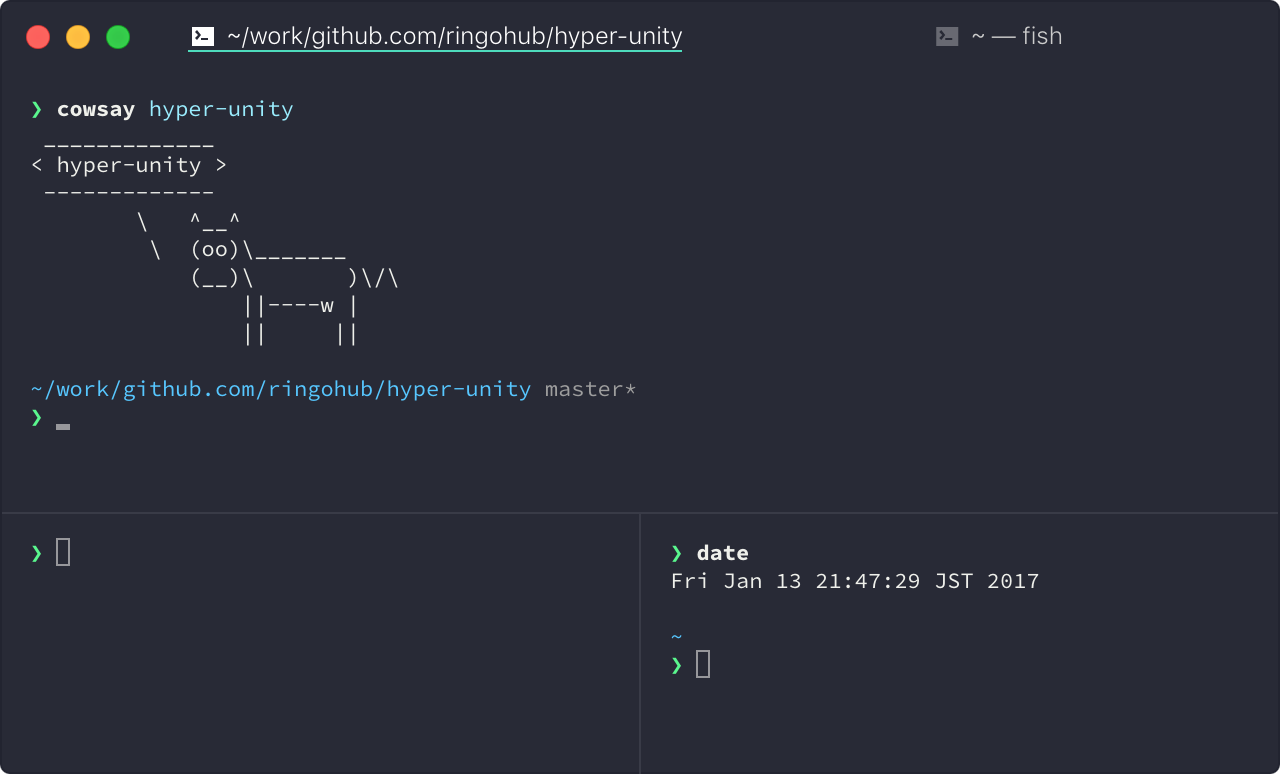Viewport: 1280px width, 774px height.
Task: Focus the bottom-left pane cursor
Action: pos(63,552)
